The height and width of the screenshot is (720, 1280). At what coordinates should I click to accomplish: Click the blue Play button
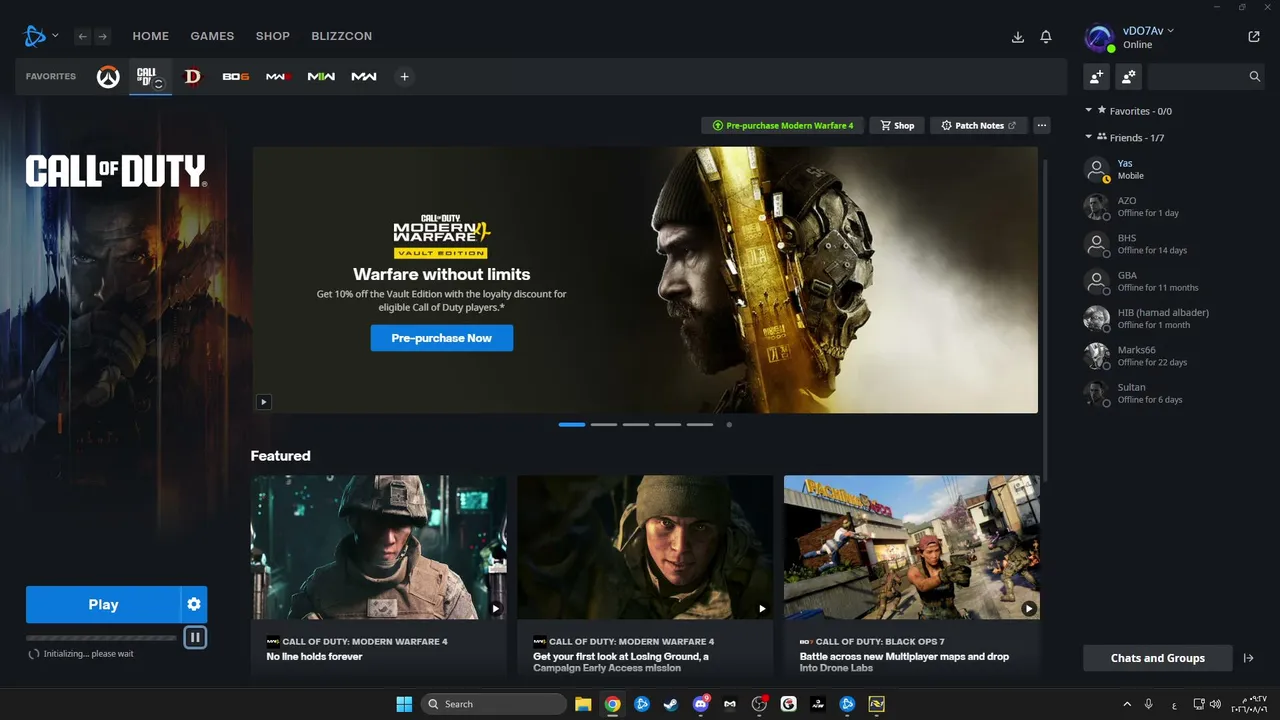[103, 604]
